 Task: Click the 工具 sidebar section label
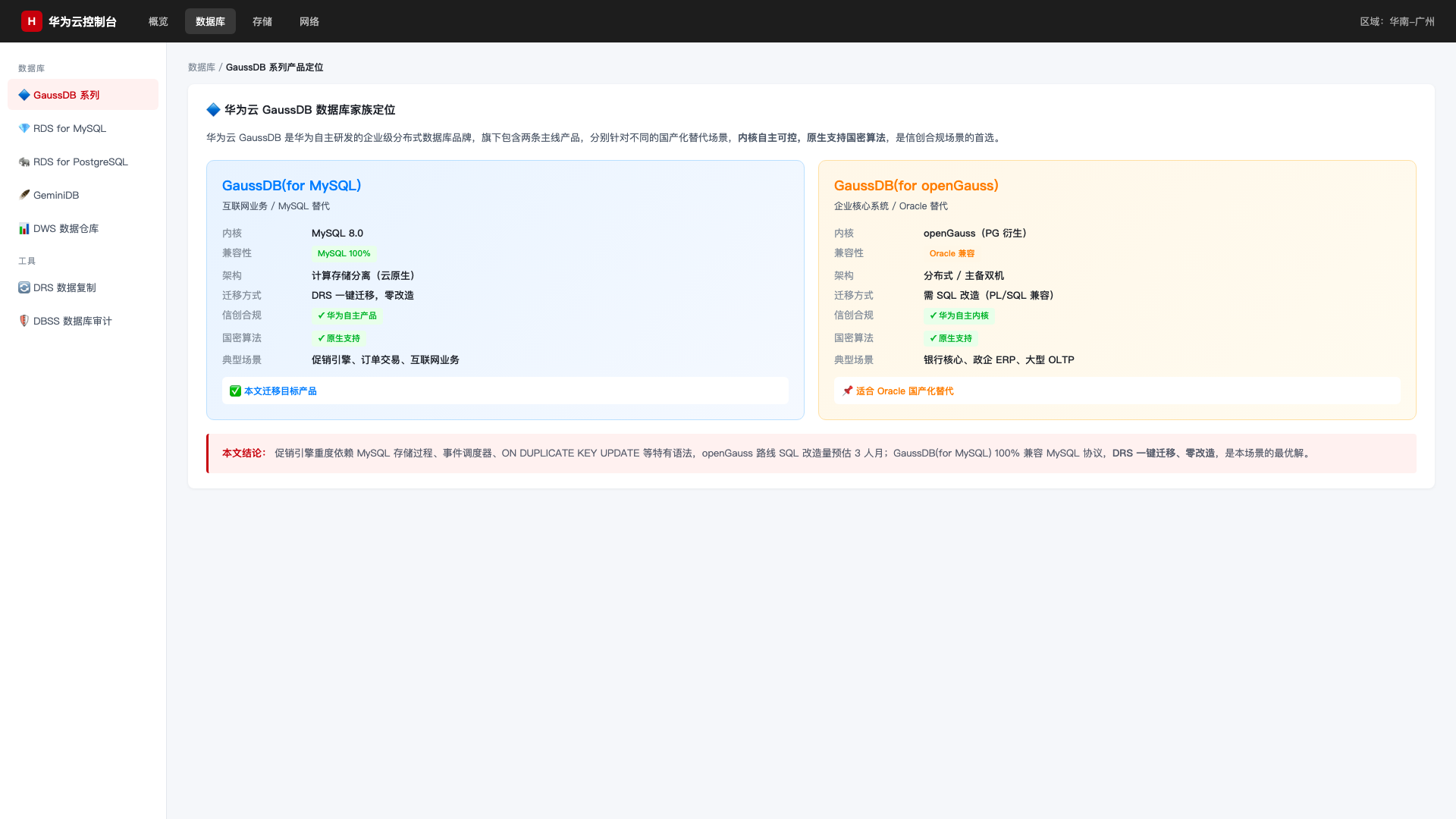[27, 261]
